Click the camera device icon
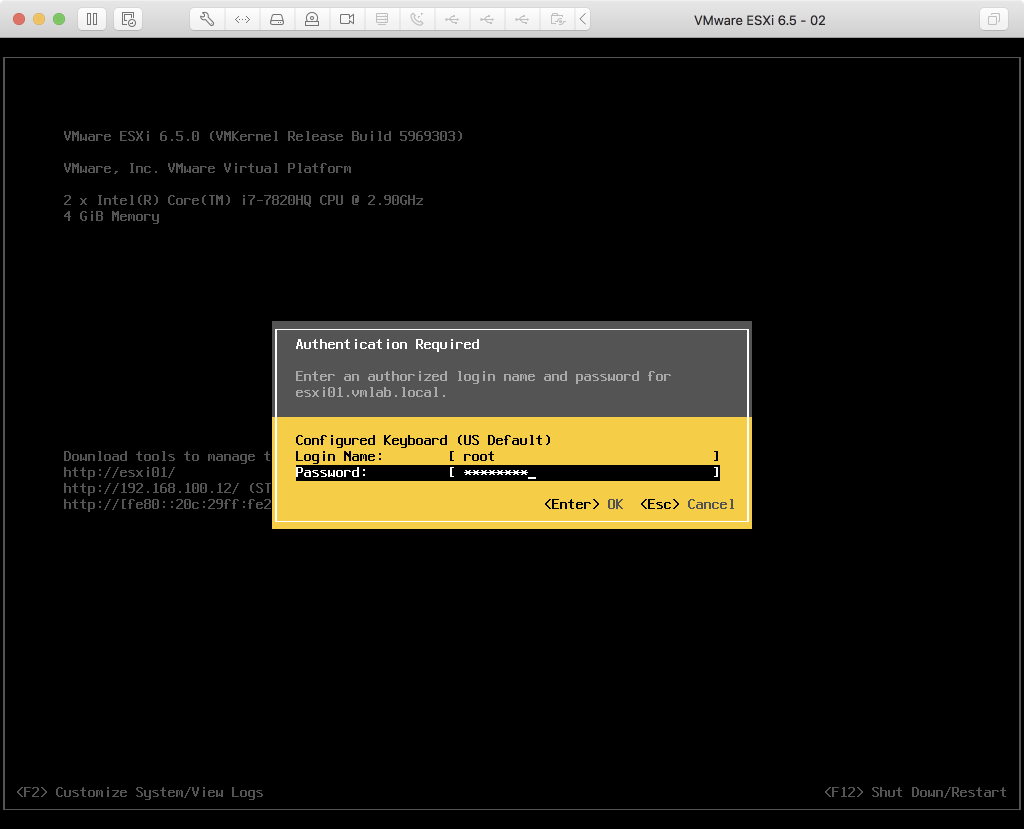 (x=347, y=19)
